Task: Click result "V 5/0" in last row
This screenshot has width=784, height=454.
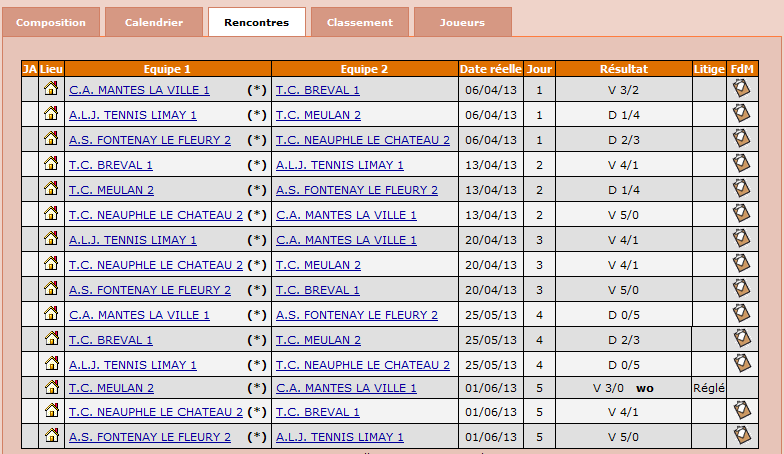Action: pyautogui.click(x=624, y=437)
